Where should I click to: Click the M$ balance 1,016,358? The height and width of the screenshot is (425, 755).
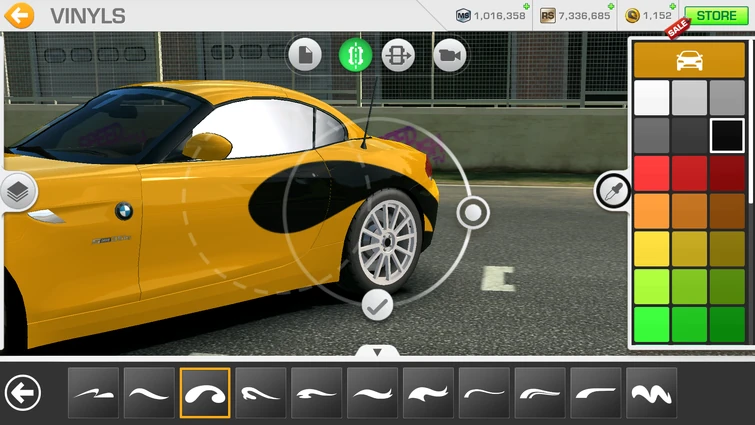click(x=499, y=16)
